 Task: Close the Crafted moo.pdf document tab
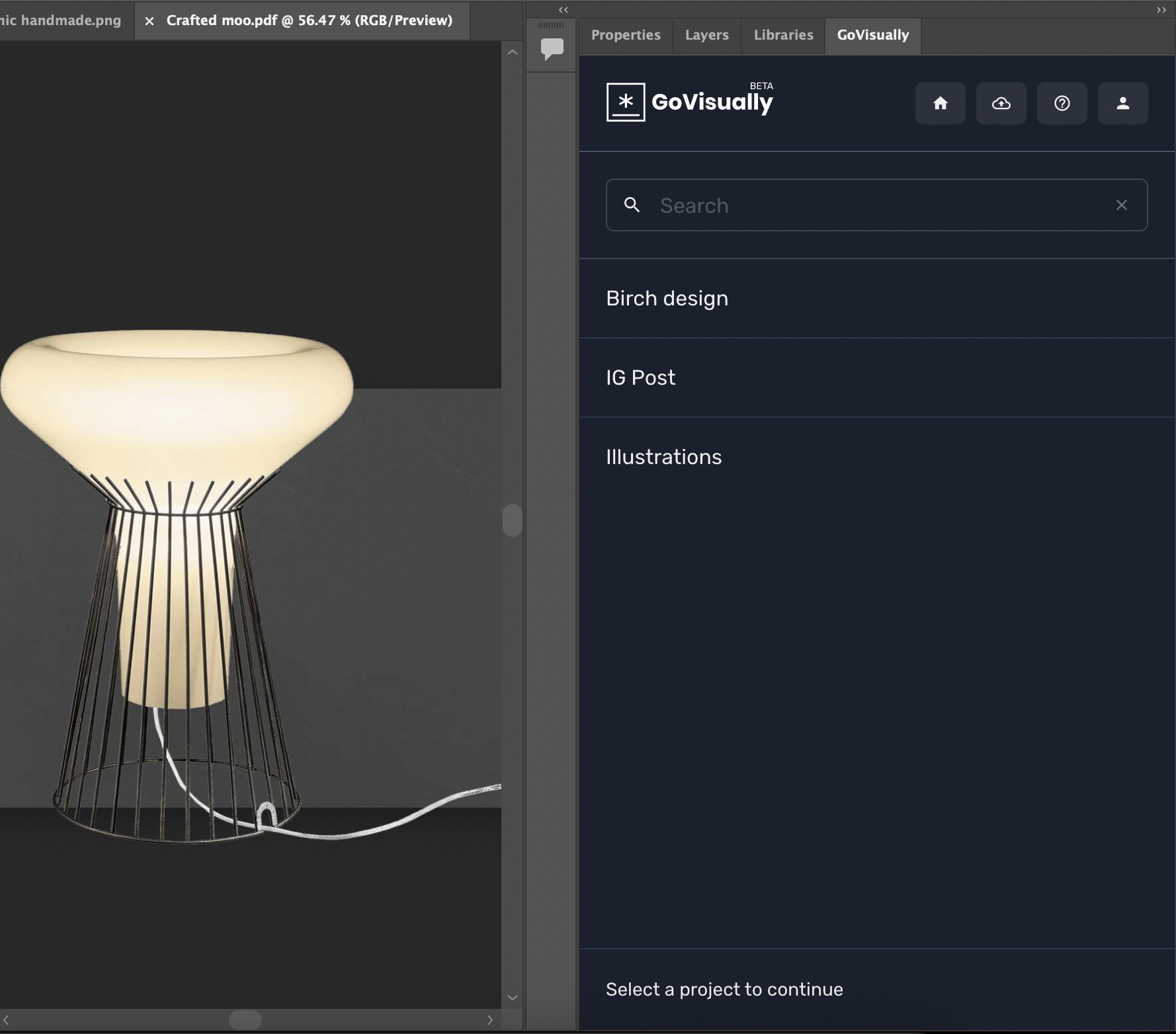(149, 20)
